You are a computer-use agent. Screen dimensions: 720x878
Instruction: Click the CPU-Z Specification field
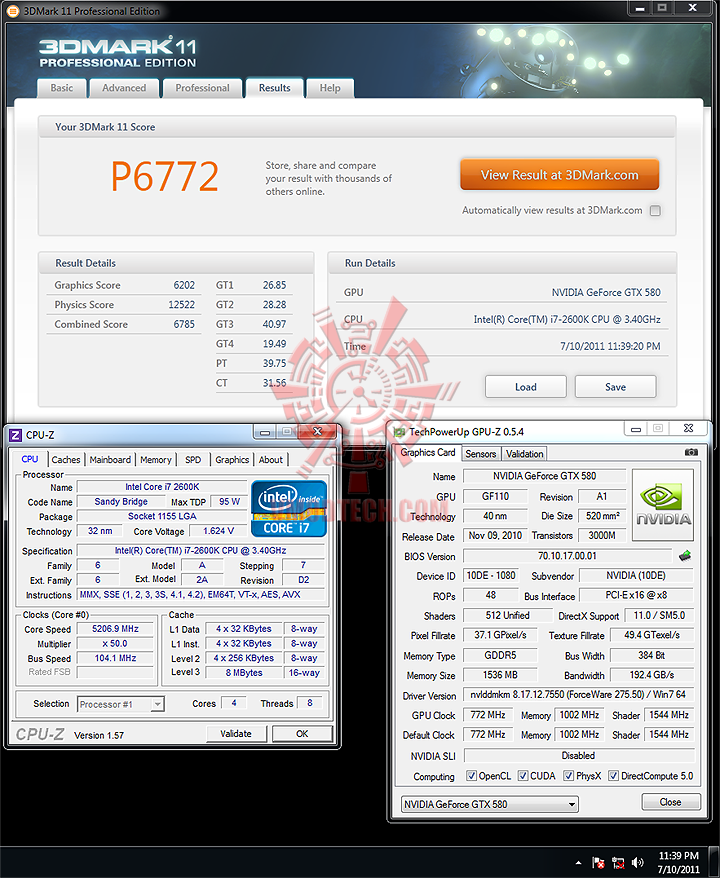200,550
